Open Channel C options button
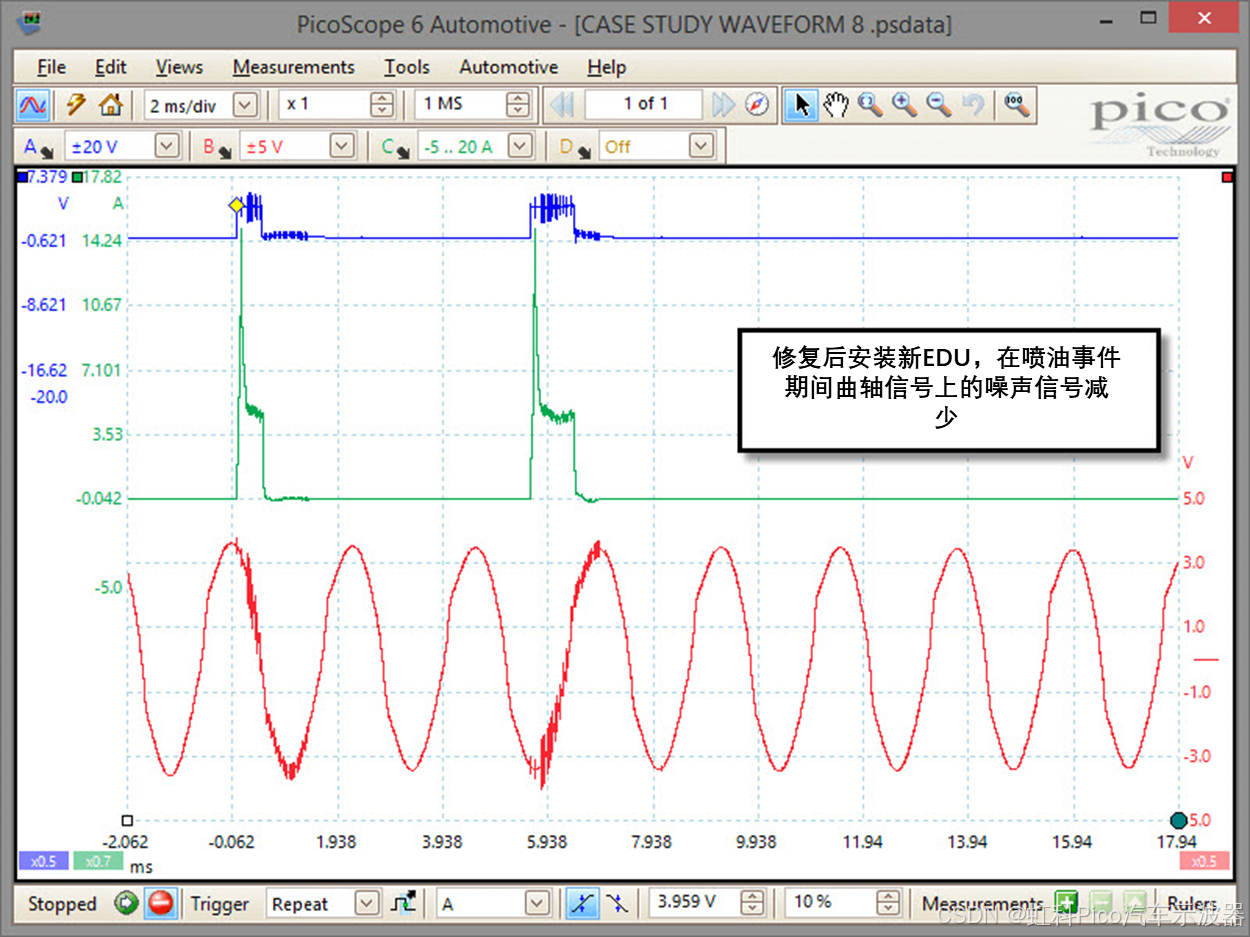This screenshot has width=1250, height=937. 394,147
